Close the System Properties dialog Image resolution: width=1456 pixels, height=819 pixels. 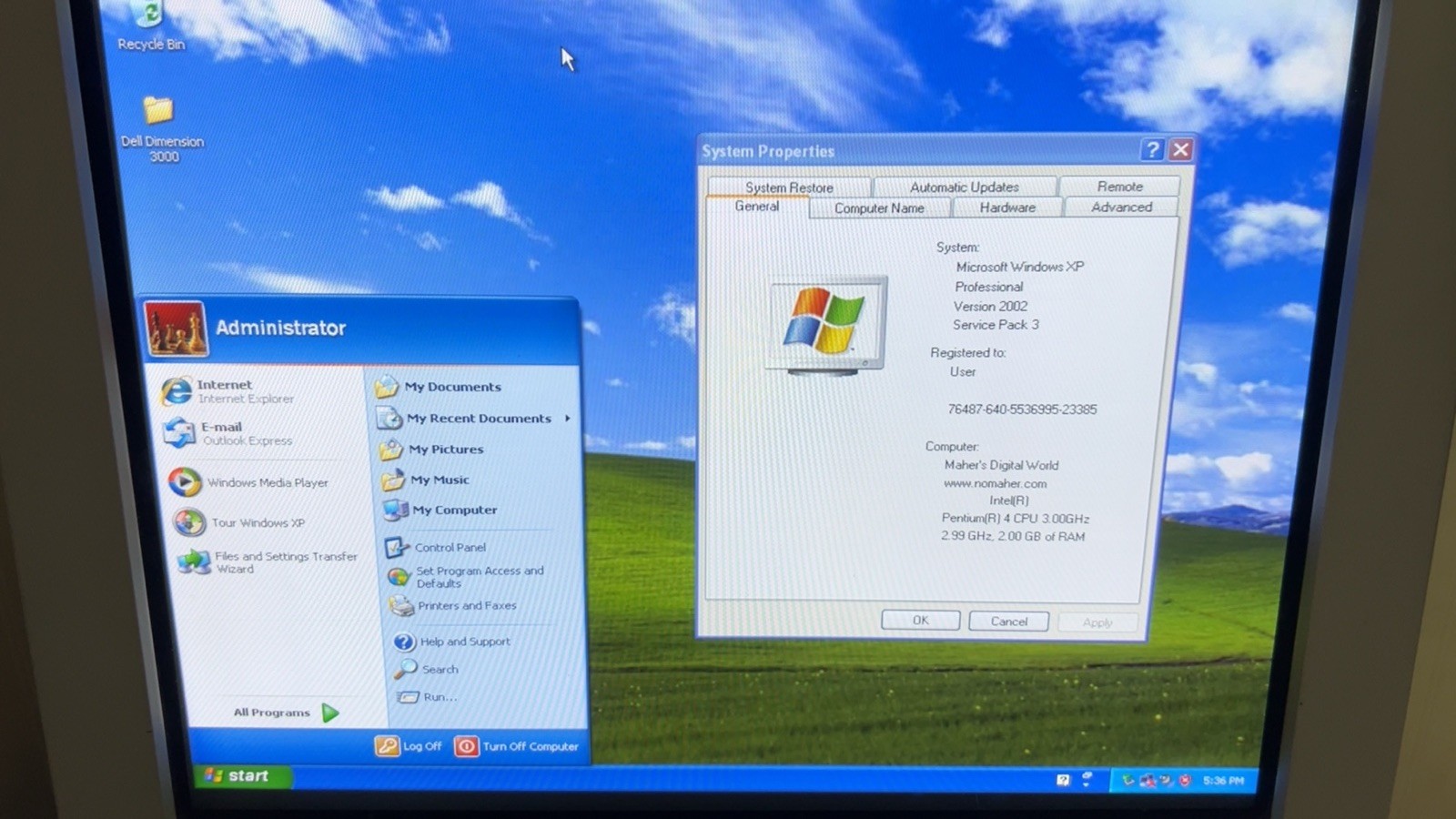1180,149
